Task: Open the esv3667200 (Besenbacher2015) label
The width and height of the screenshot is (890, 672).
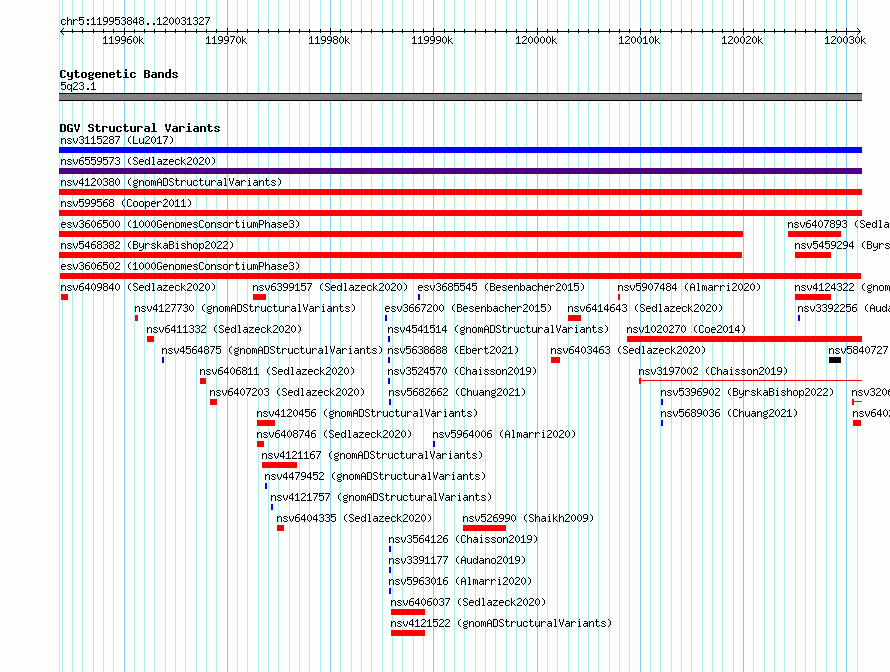Action: [x=468, y=308]
